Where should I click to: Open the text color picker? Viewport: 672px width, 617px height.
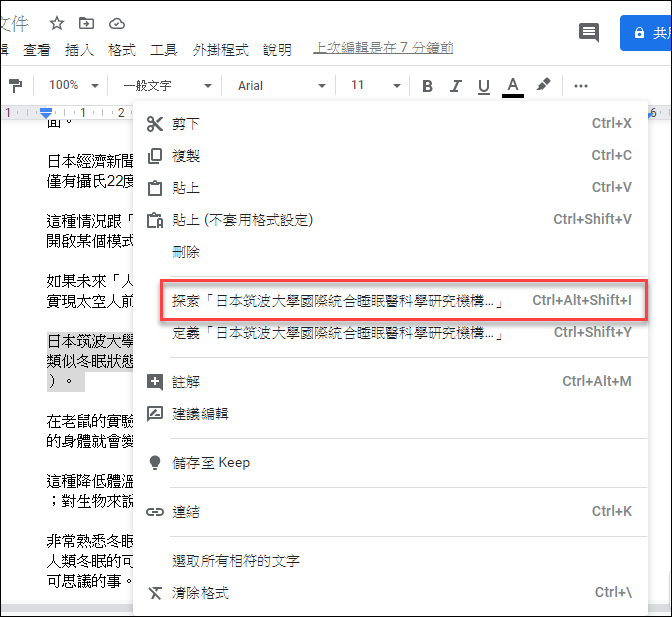point(513,86)
